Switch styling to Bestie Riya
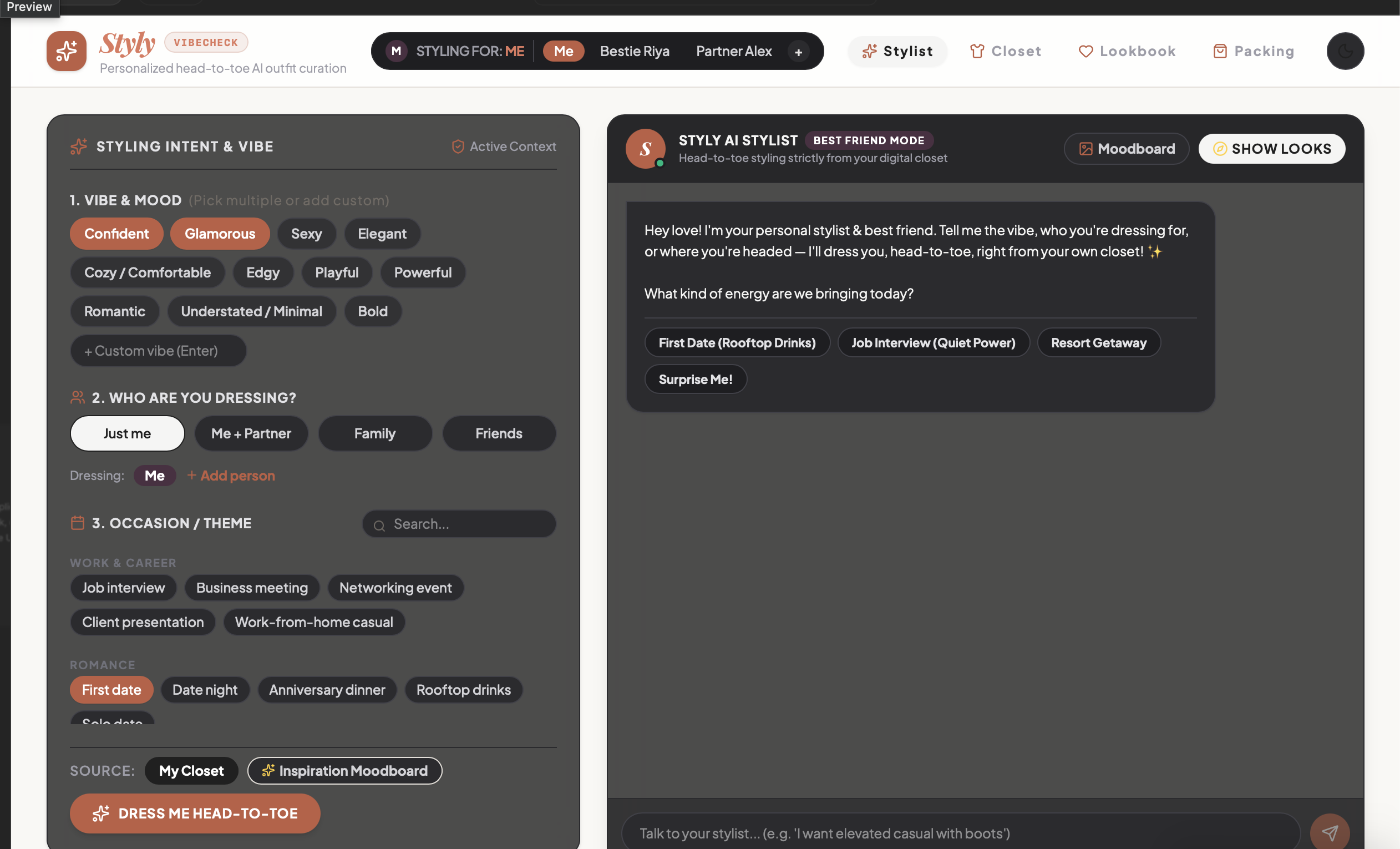This screenshot has width=1400, height=849. tap(634, 51)
